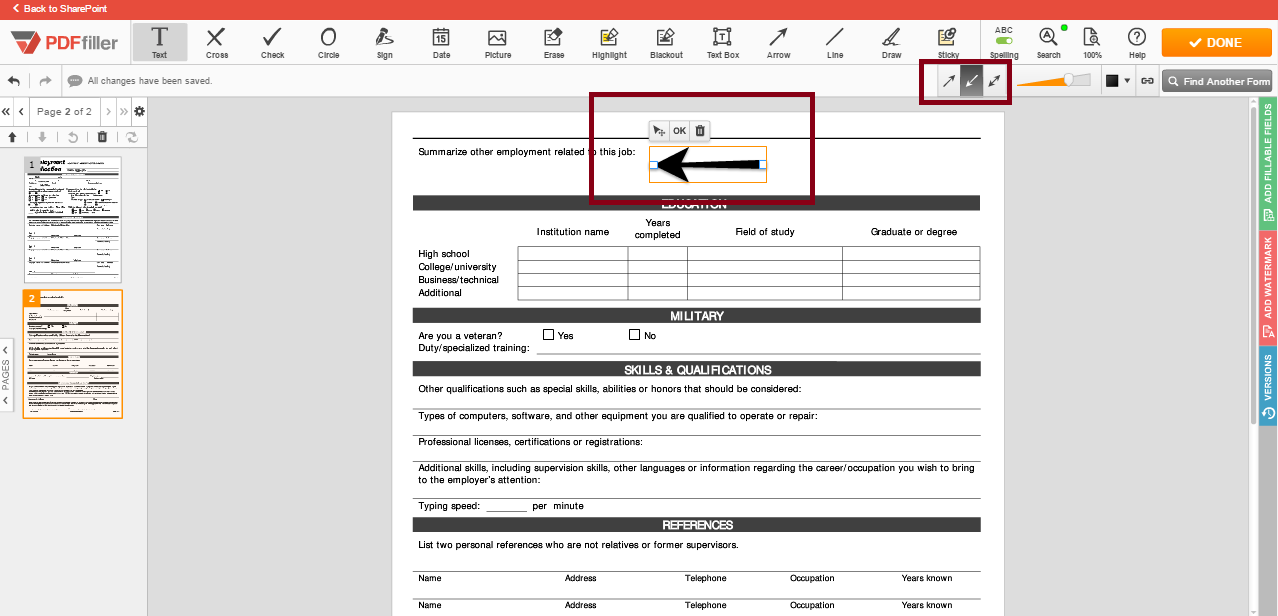Check the veteran No checkbox
Image resolution: width=1278 pixels, height=616 pixels.
pyautogui.click(x=634, y=335)
